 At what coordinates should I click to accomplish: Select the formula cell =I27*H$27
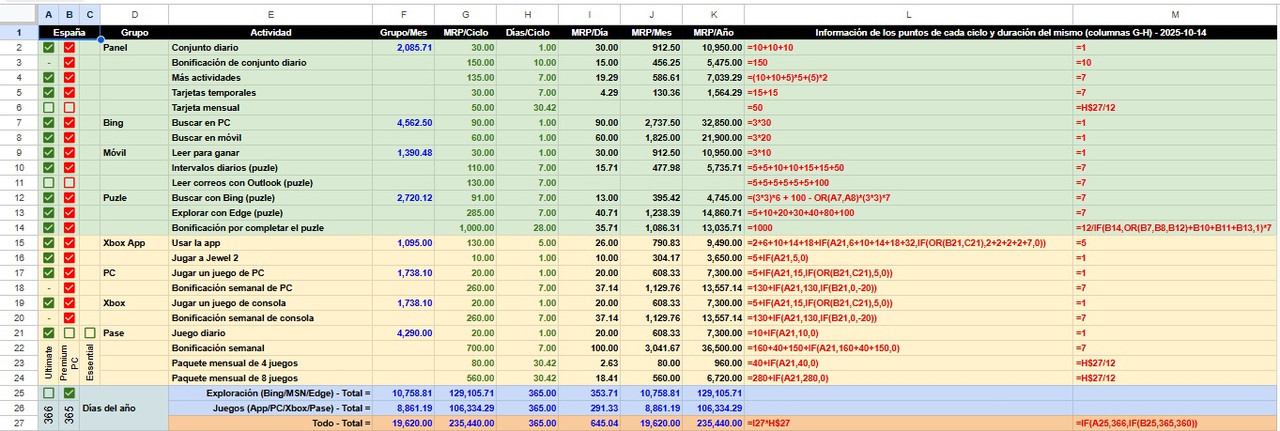tap(908, 423)
